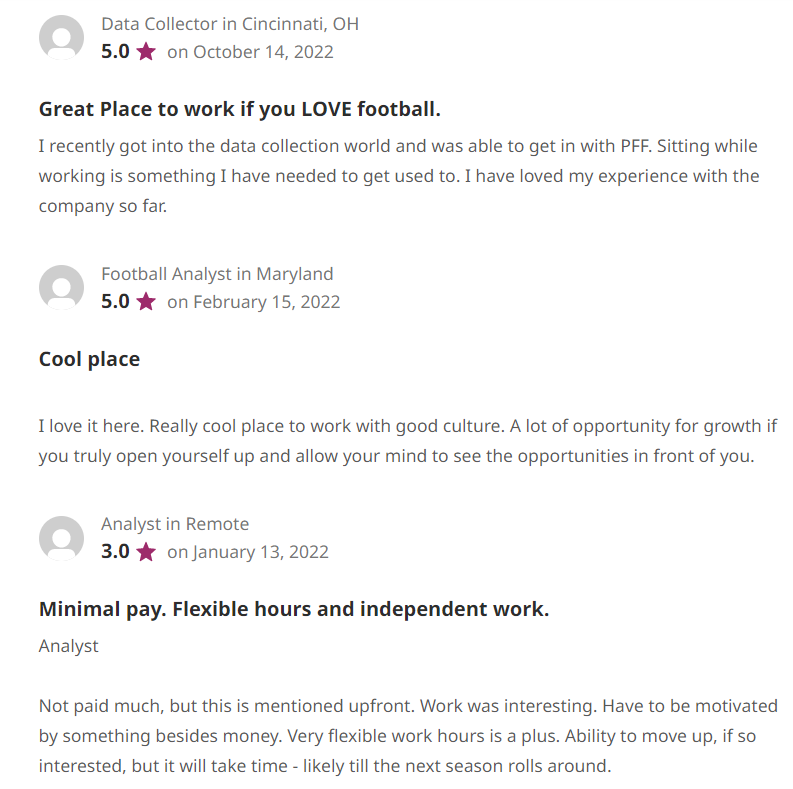
Task: Click the star beside the February 15 rating
Action: [x=146, y=301]
